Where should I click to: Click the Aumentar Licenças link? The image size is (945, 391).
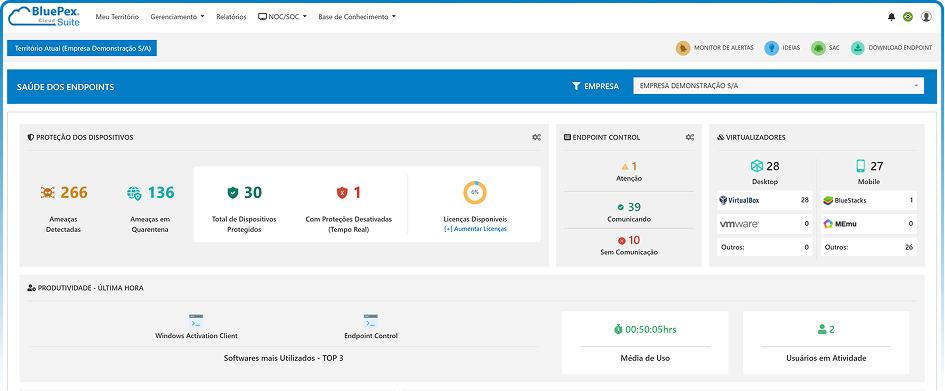[x=475, y=229]
